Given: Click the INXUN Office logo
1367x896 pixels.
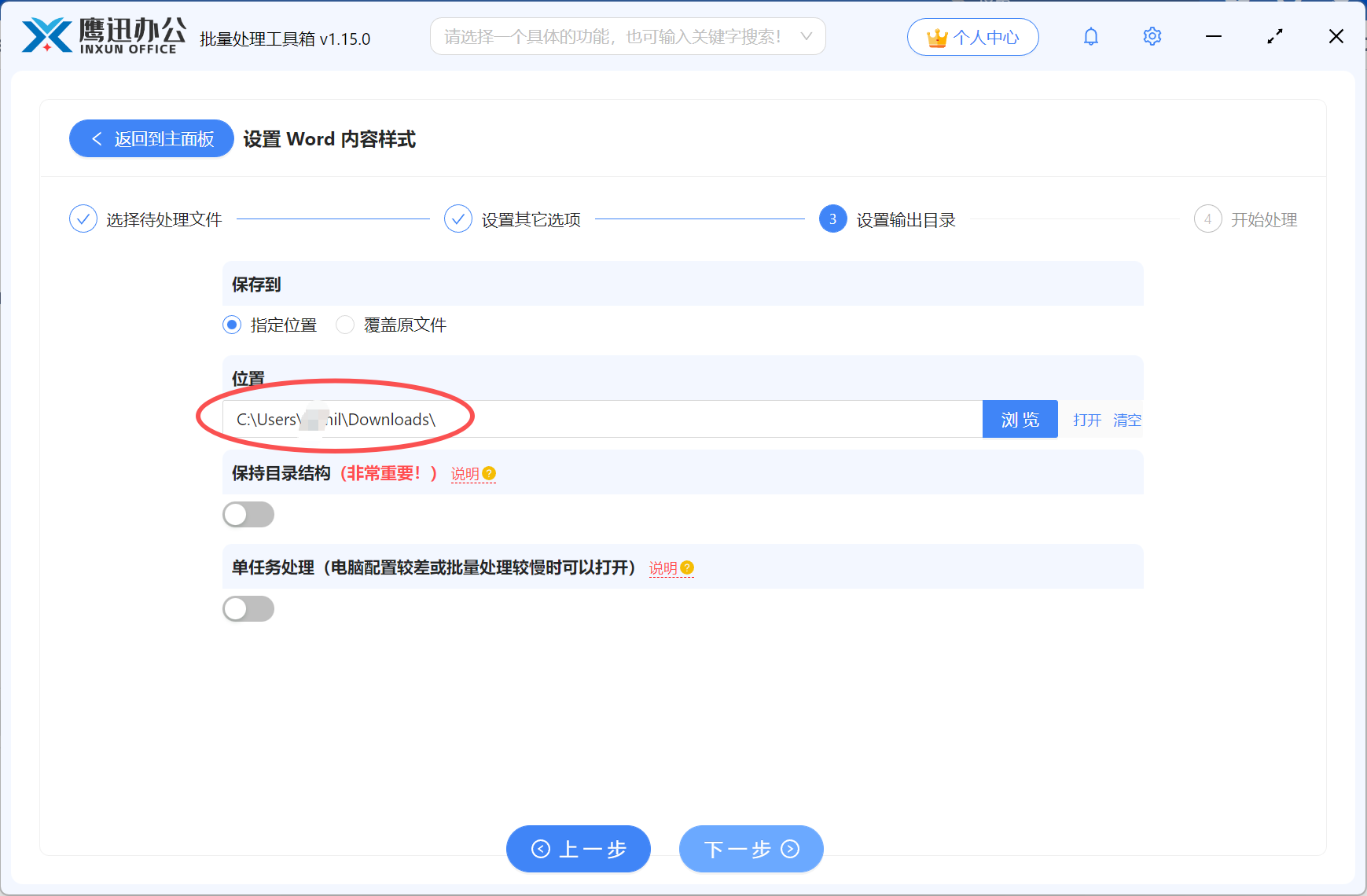Looking at the screenshot, I should pos(104,36).
